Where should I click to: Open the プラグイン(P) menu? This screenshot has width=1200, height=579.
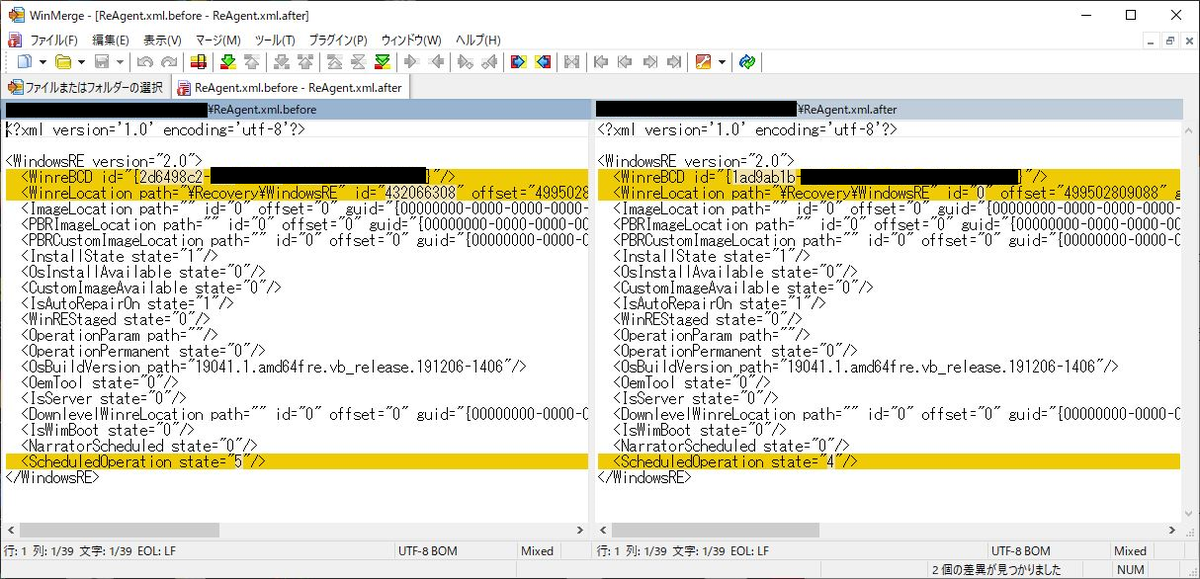tap(337, 40)
